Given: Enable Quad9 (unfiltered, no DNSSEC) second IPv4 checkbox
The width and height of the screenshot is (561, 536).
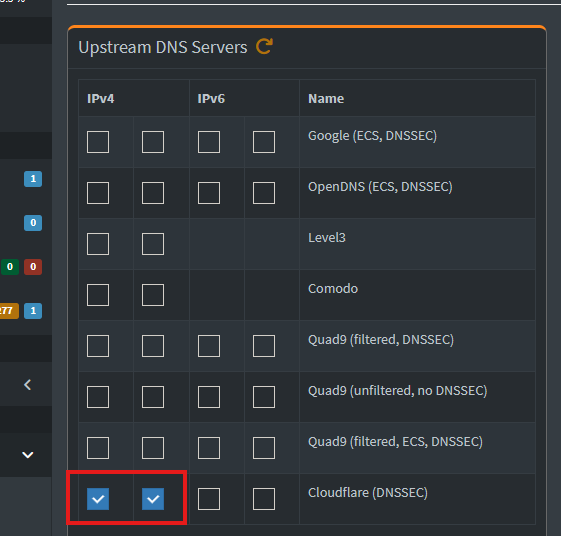Looking at the screenshot, I should click(153, 397).
